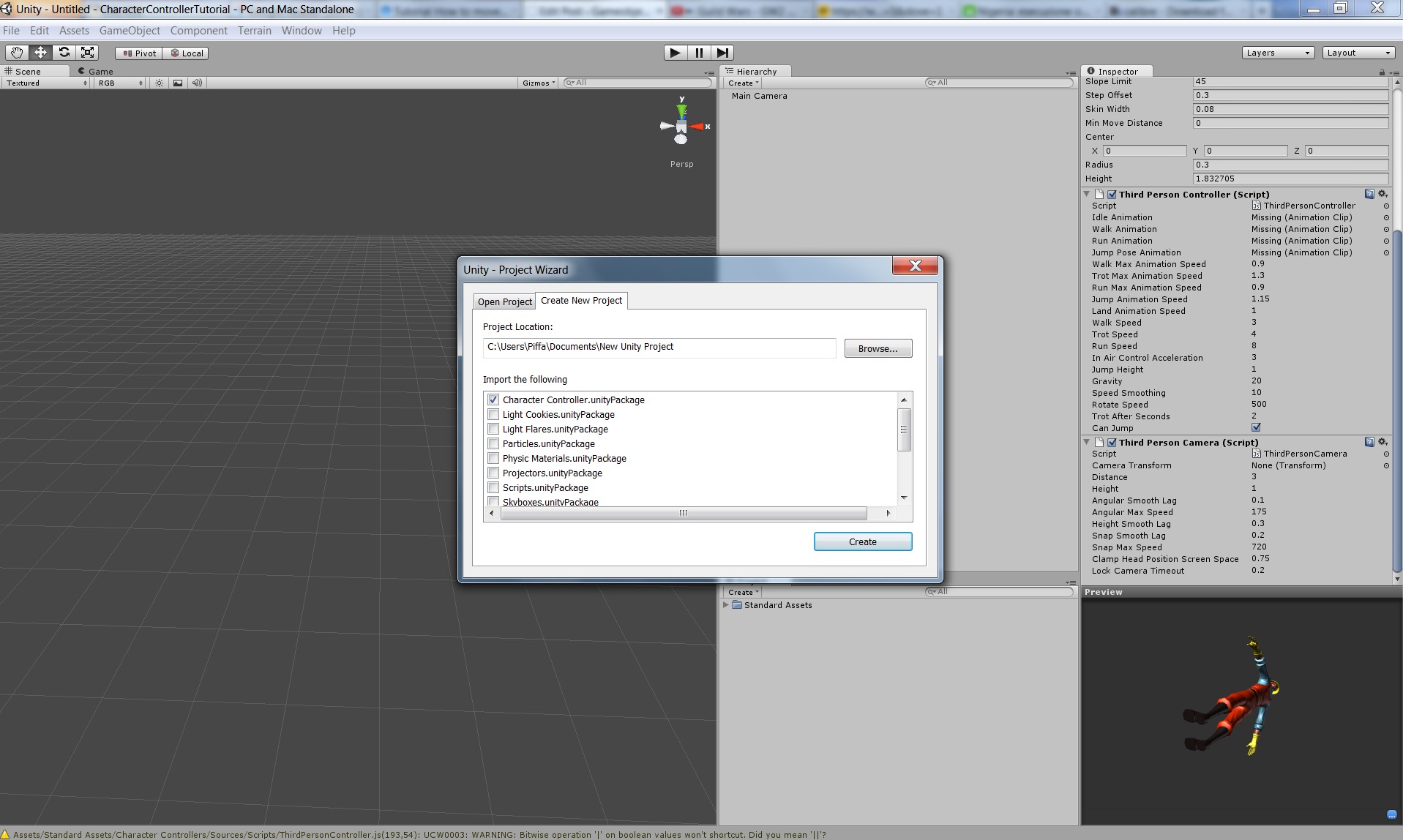Viewport: 1403px width, 840px height.
Task: Open the Layers dropdown
Action: pyautogui.click(x=1277, y=52)
